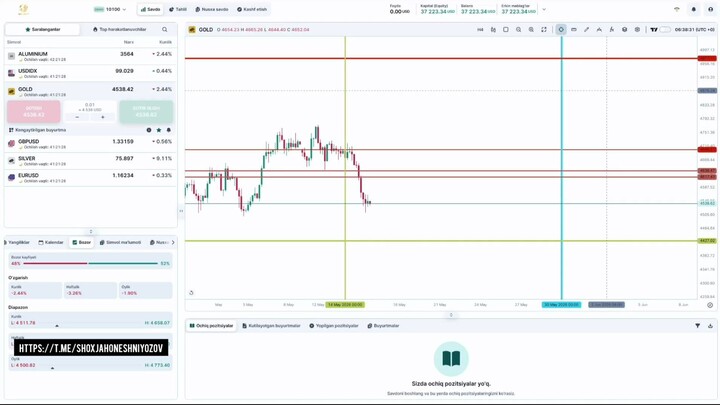Switch to the Savdo tab
The image size is (720, 405).
151,9
